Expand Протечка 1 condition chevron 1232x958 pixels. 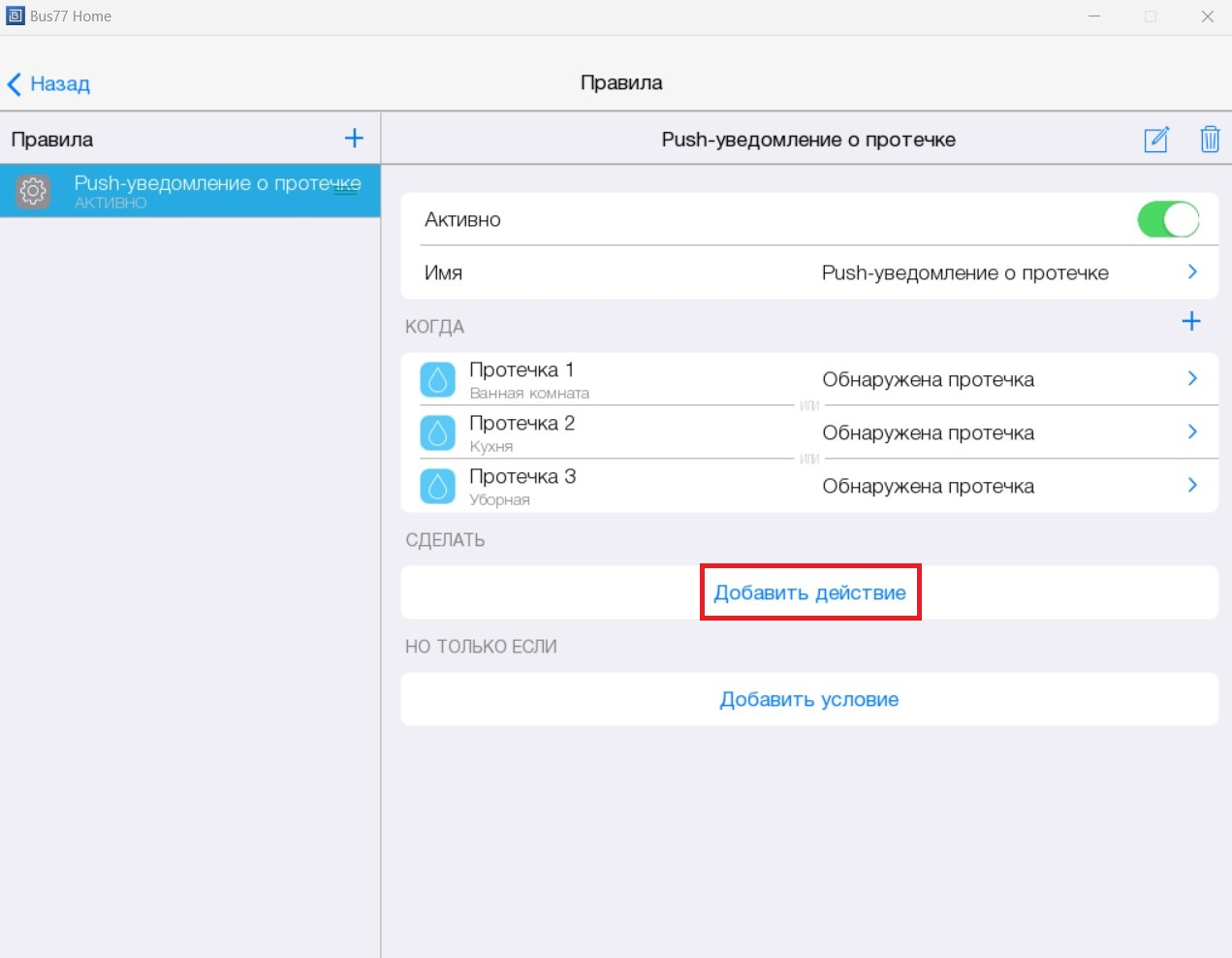(1192, 379)
